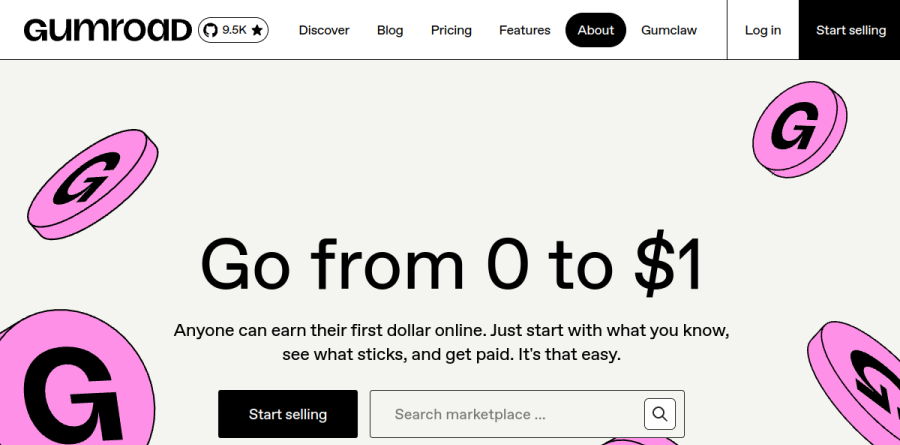Open the Gumclaw link
This screenshot has height=445, width=900.
669,30
